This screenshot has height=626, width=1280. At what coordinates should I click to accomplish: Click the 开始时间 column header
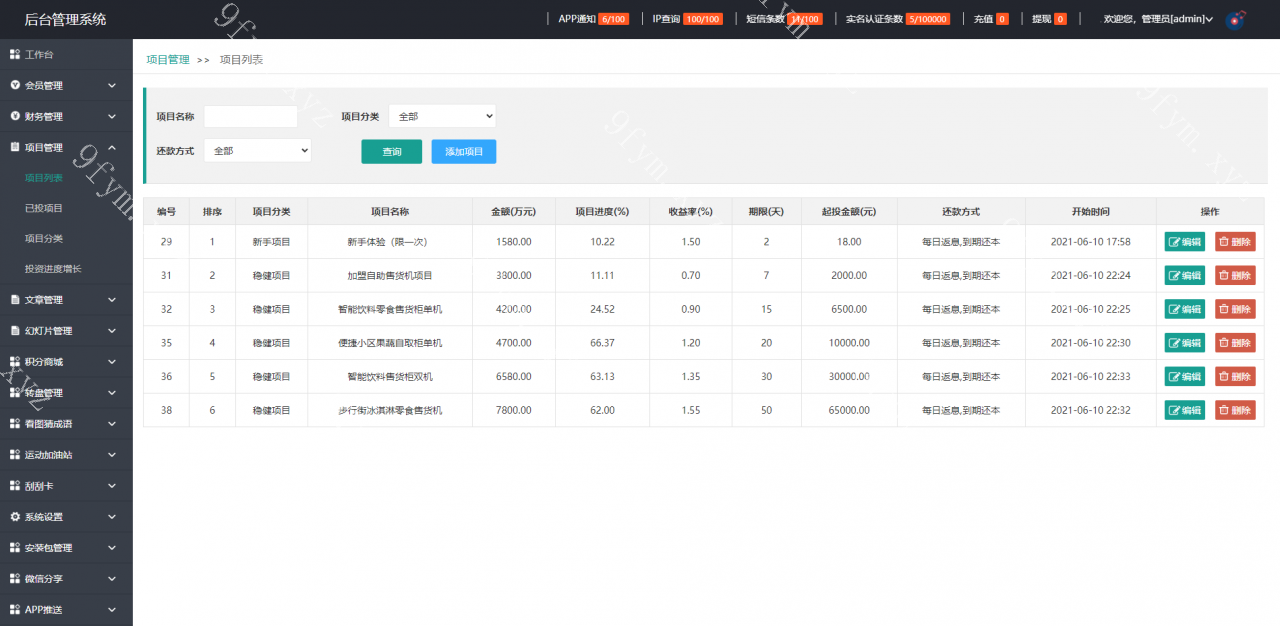[x=1091, y=212]
